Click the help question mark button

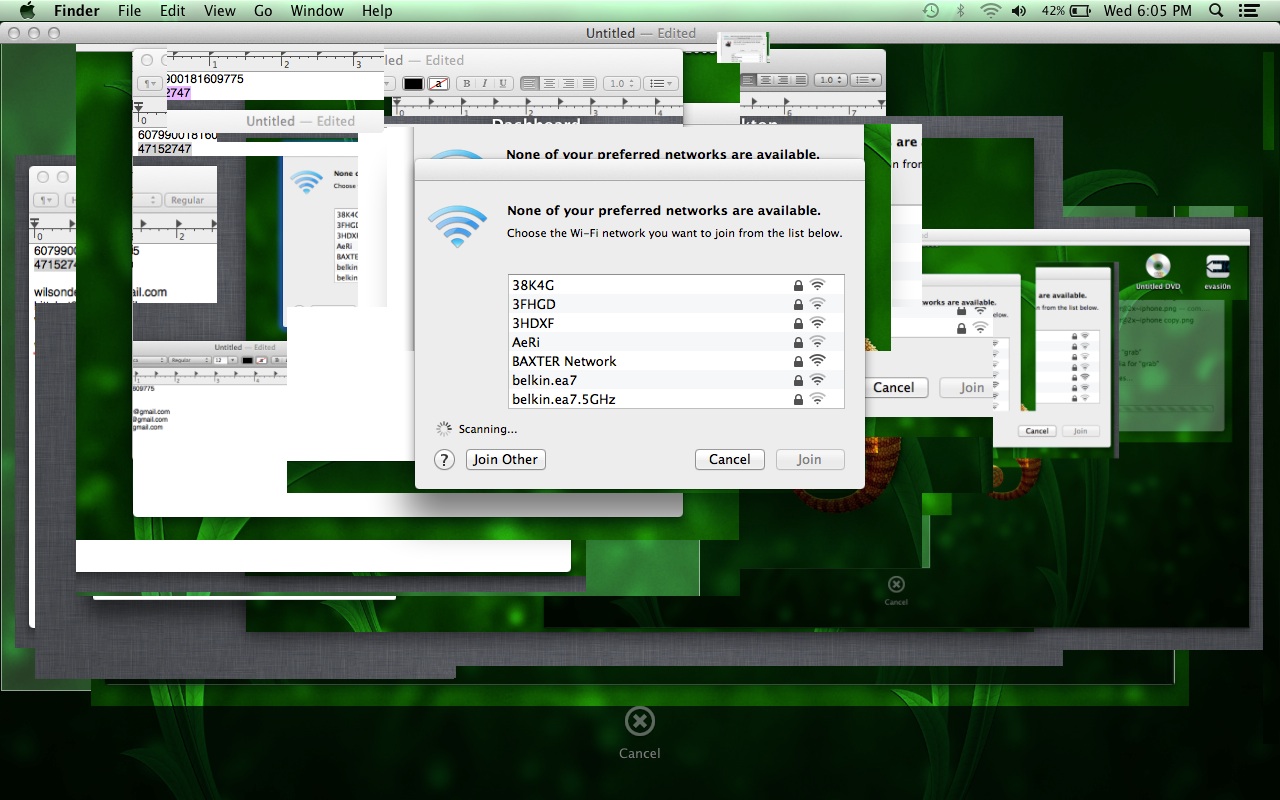pyautogui.click(x=445, y=459)
